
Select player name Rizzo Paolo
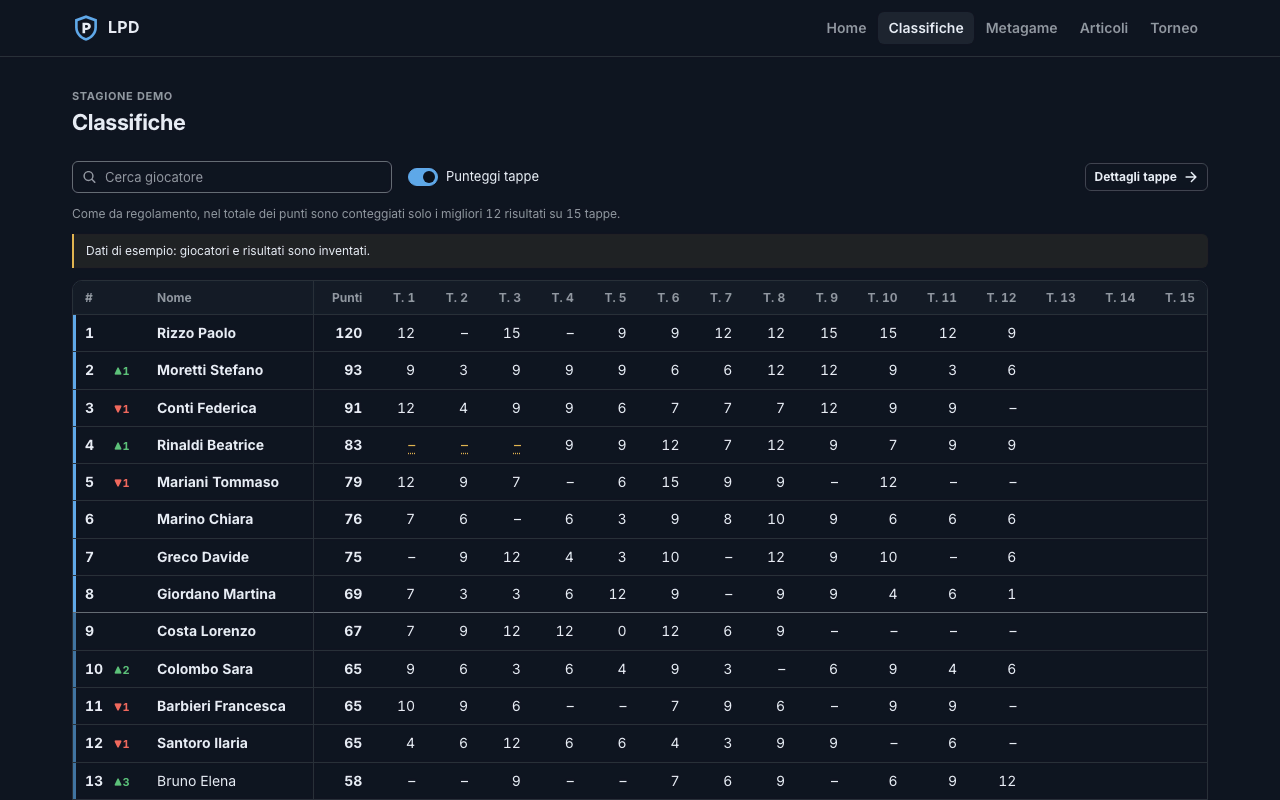pos(196,333)
